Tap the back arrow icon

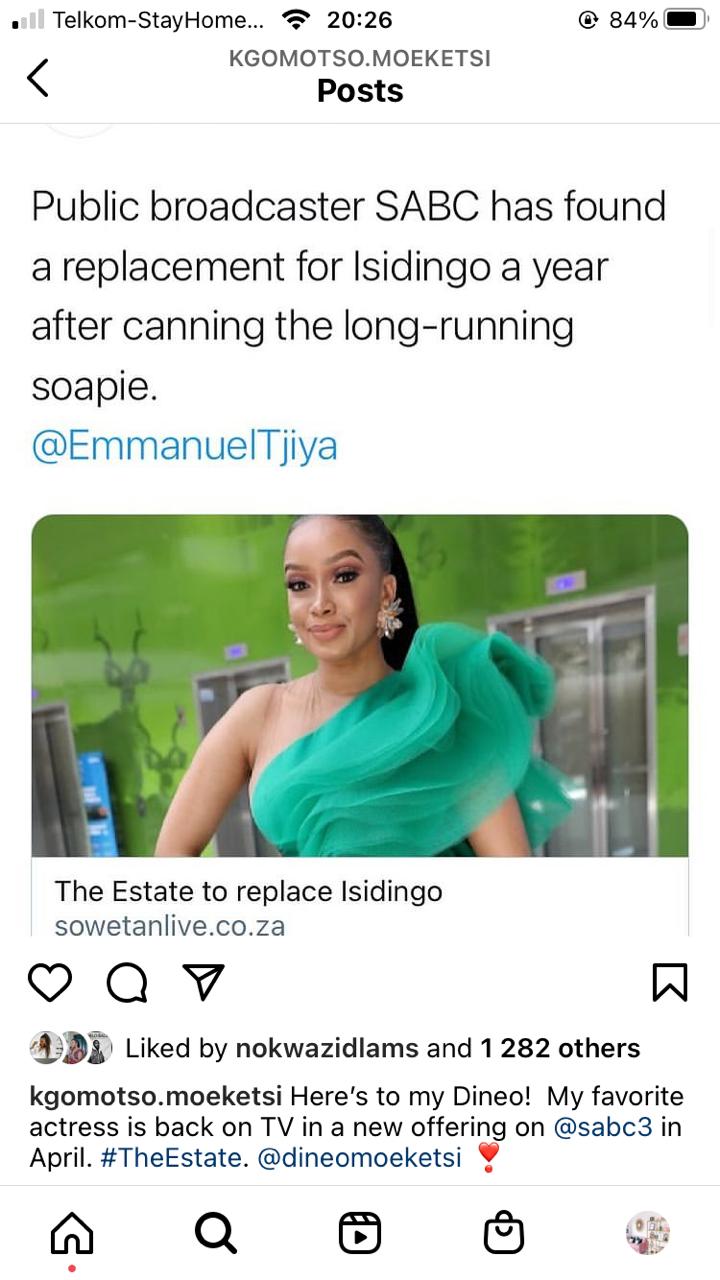(37, 77)
